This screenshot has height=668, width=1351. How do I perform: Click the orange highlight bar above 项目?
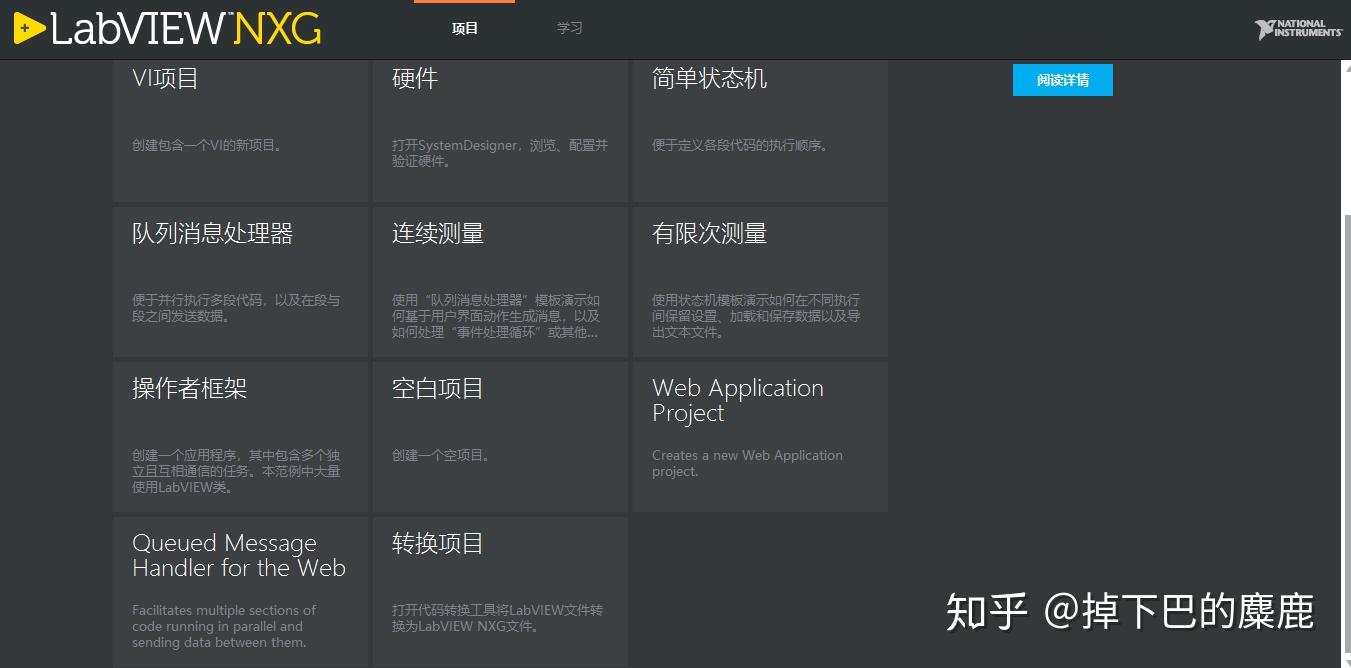[464, 3]
